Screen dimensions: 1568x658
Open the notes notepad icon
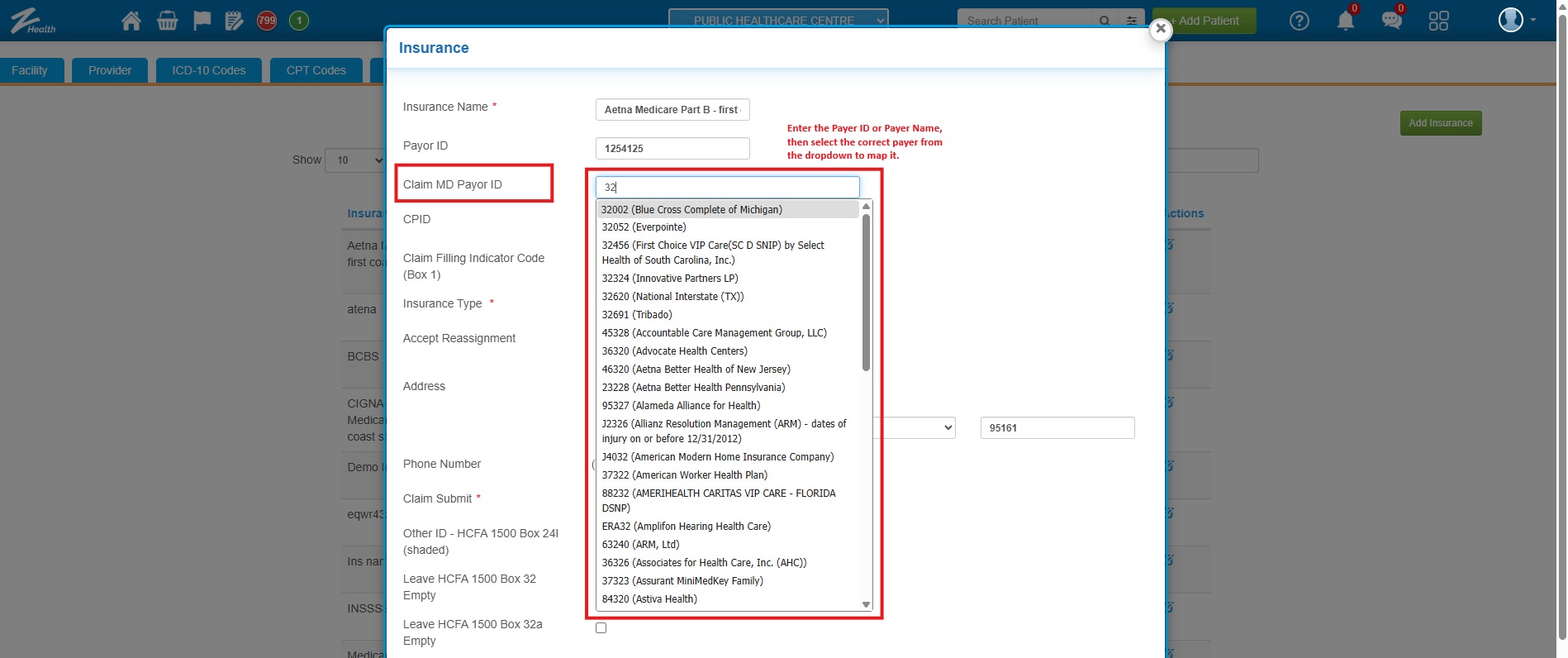click(235, 21)
